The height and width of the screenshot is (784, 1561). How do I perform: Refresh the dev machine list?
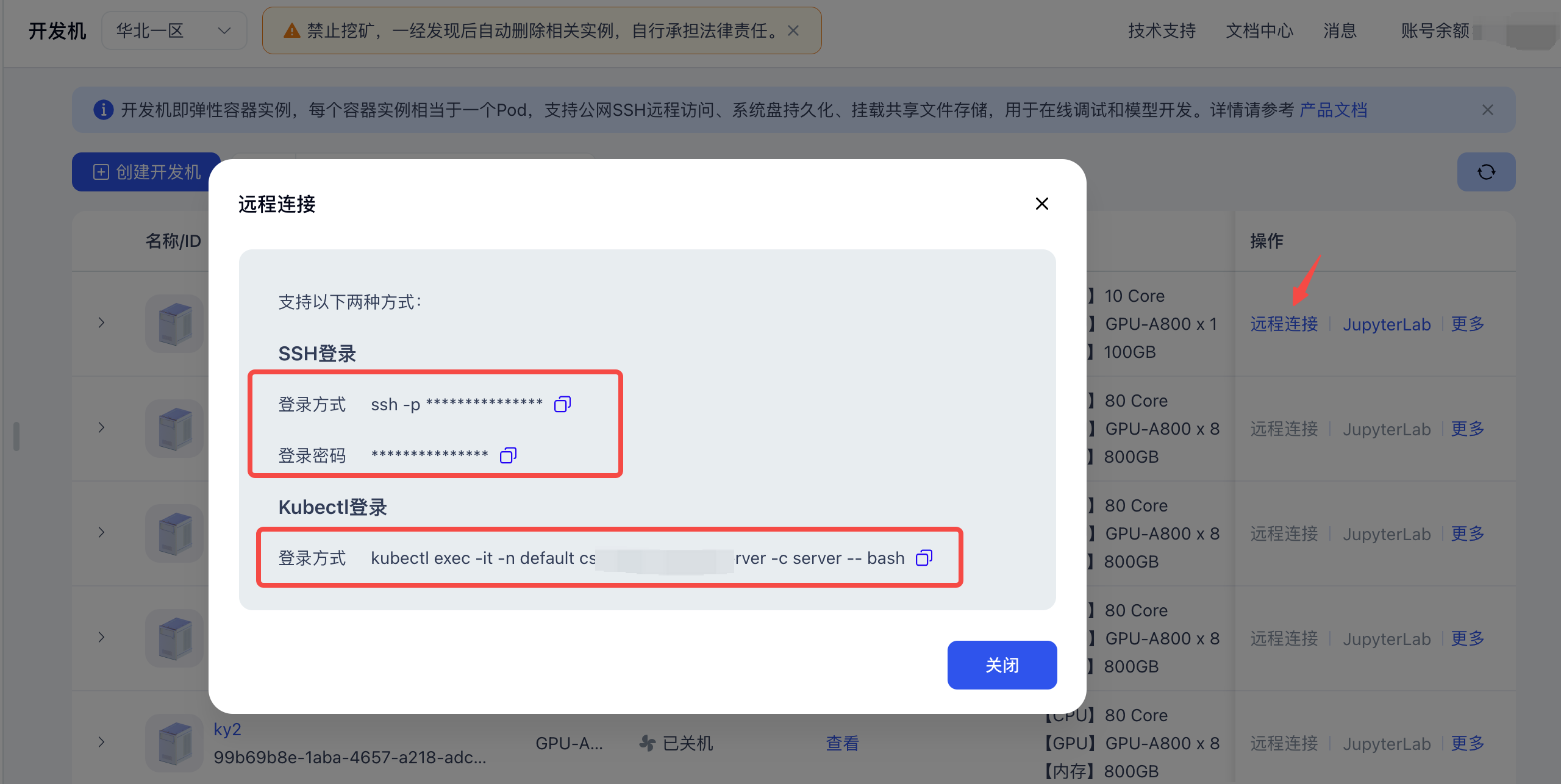1486,172
